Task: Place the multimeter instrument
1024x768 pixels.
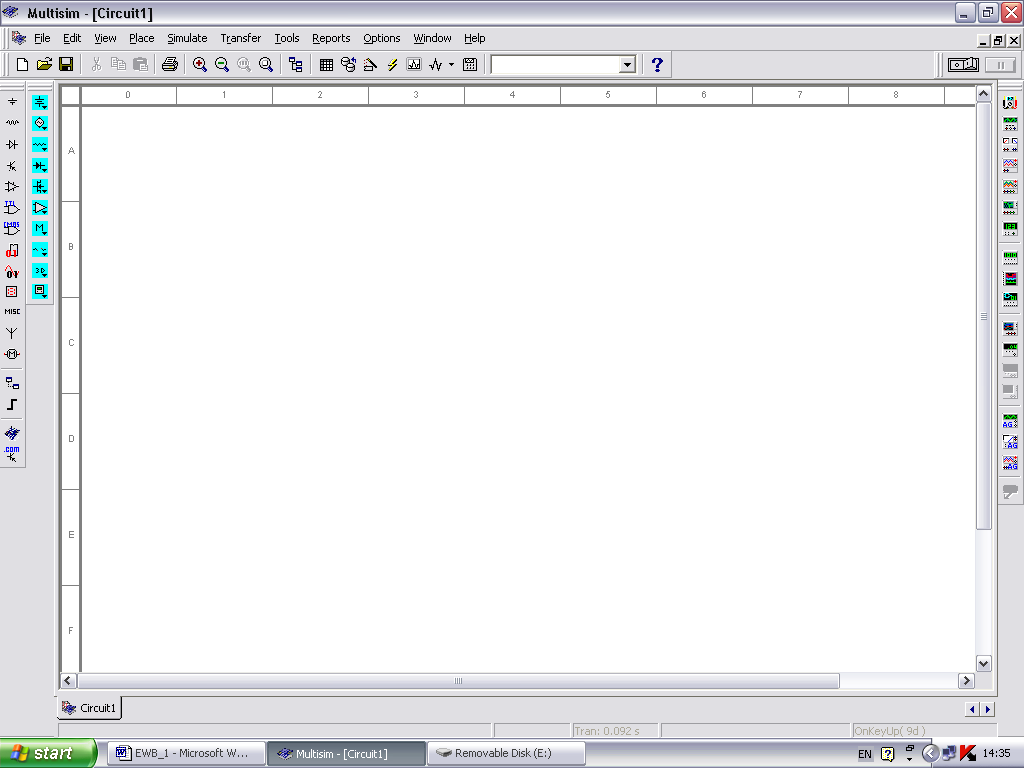Action: pyautogui.click(x=1010, y=103)
